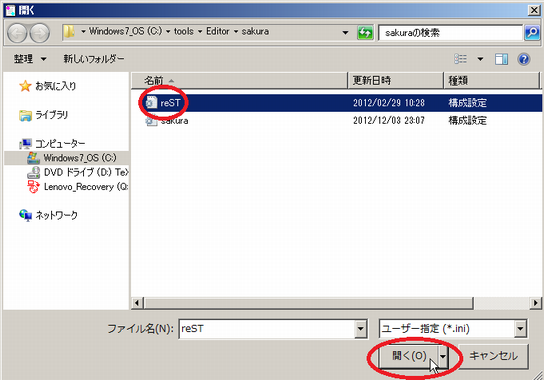This screenshot has height=380, width=544.
Task: Click 構成設定 type in reST row
Action: (467, 103)
